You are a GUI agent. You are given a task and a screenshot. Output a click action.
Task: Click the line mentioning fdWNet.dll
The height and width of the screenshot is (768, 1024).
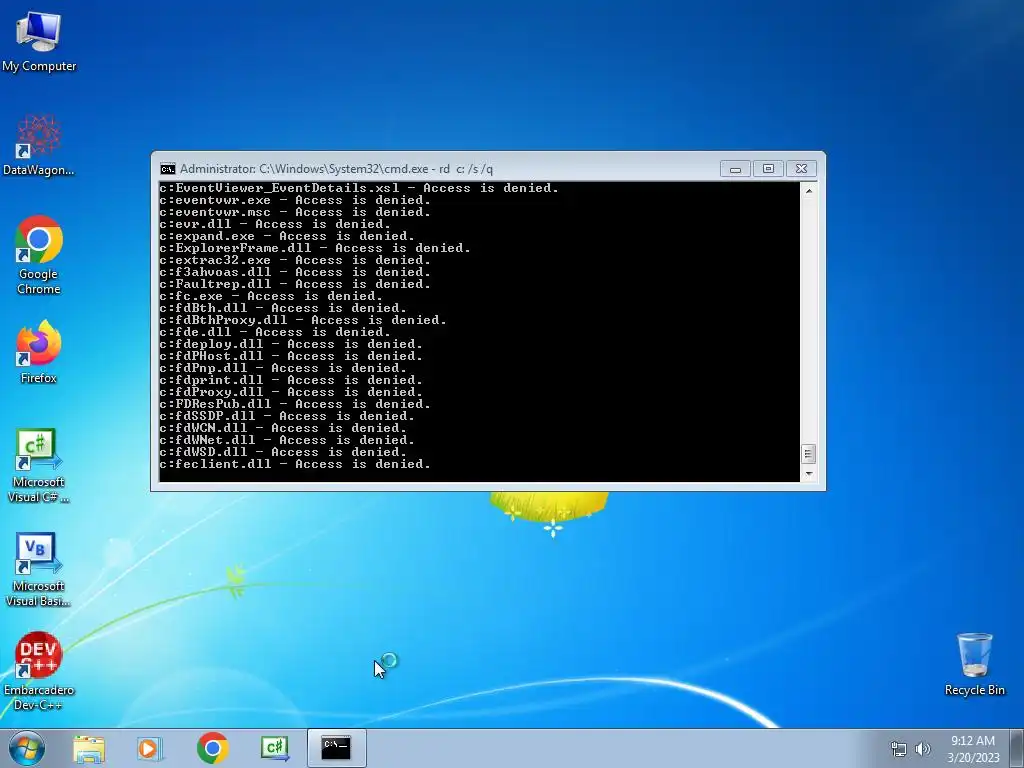click(287, 440)
